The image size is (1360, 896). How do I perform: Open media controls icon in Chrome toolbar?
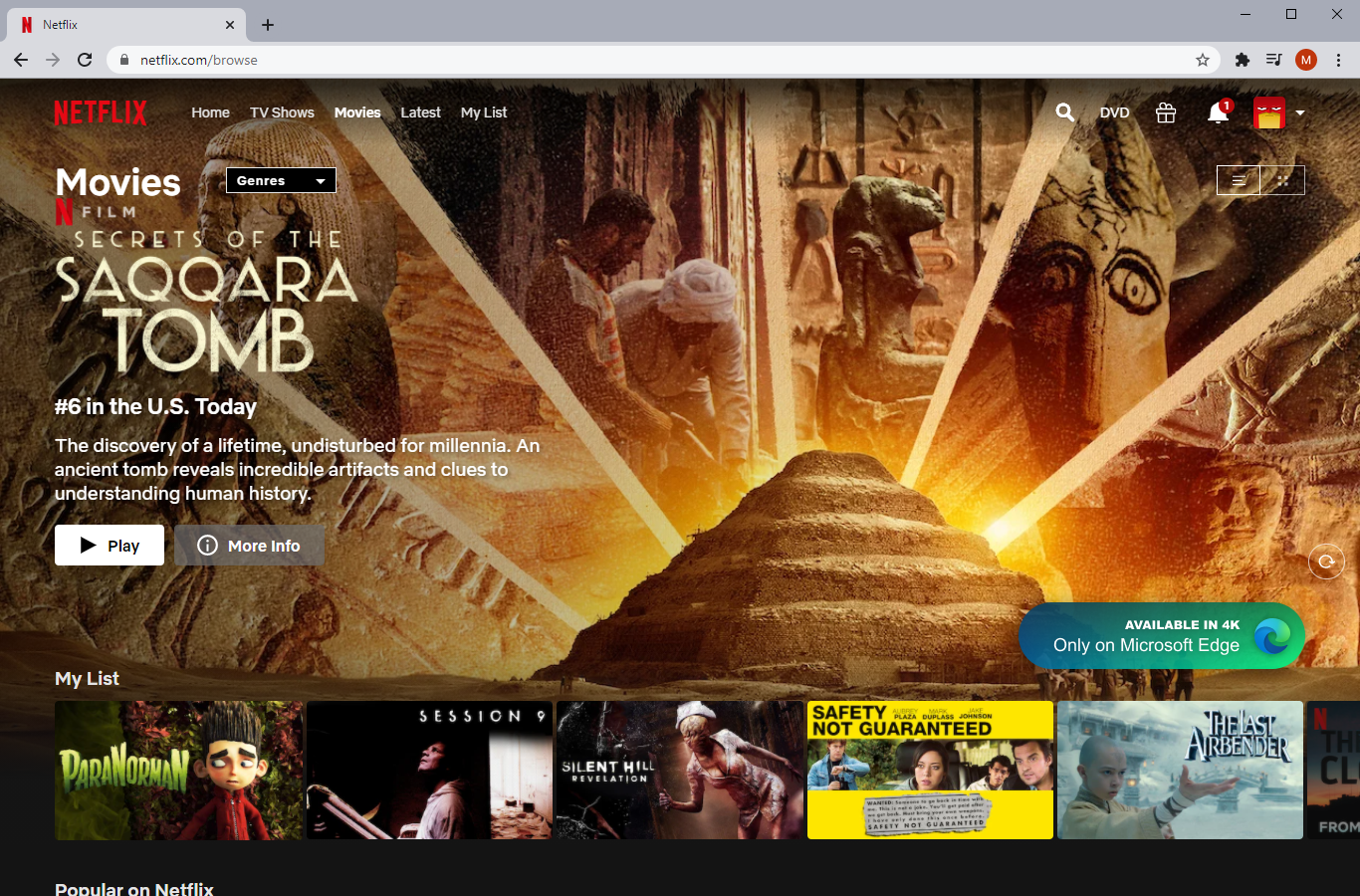click(1273, 60)
